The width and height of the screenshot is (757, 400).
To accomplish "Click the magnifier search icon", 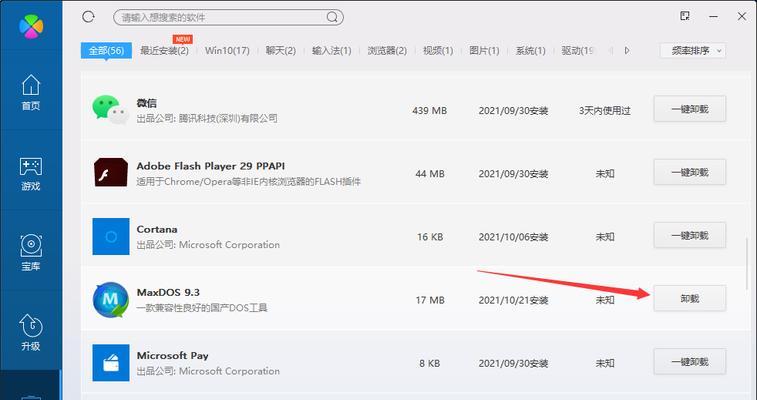I will [x=332, y=17].
